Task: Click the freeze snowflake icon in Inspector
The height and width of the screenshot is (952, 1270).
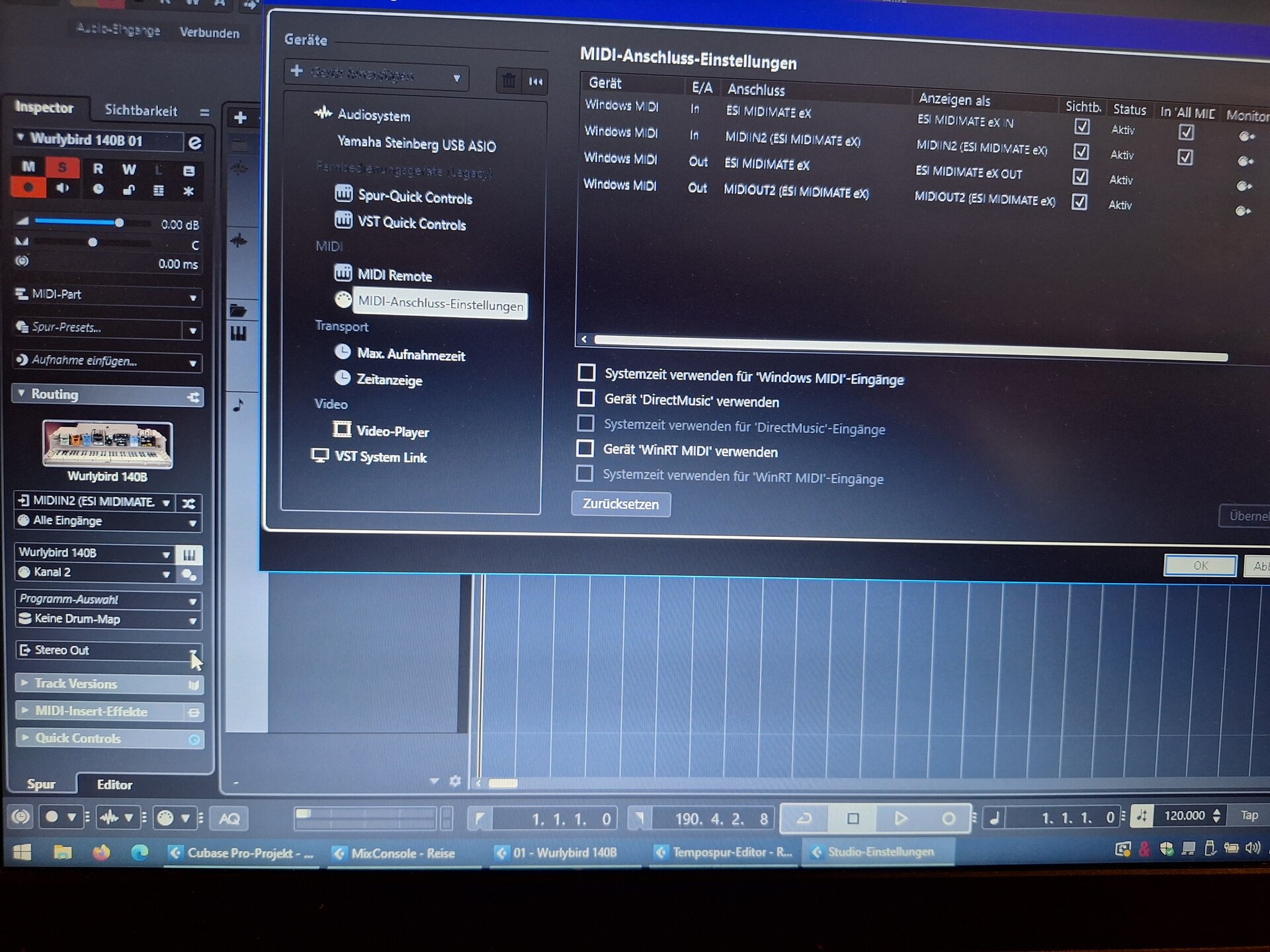Action: (x=189, y=192)
